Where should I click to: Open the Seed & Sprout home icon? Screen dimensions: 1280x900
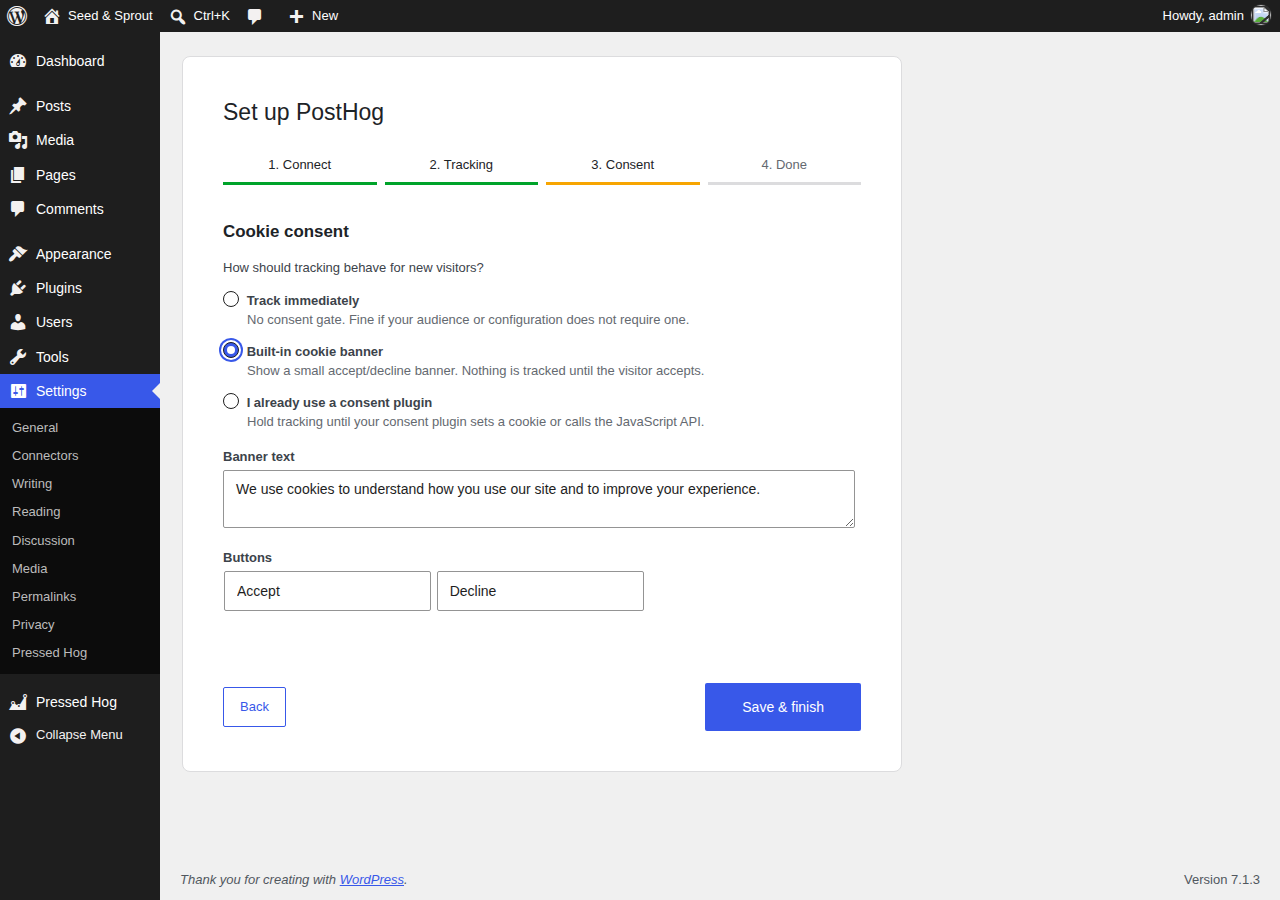point(52,16)
